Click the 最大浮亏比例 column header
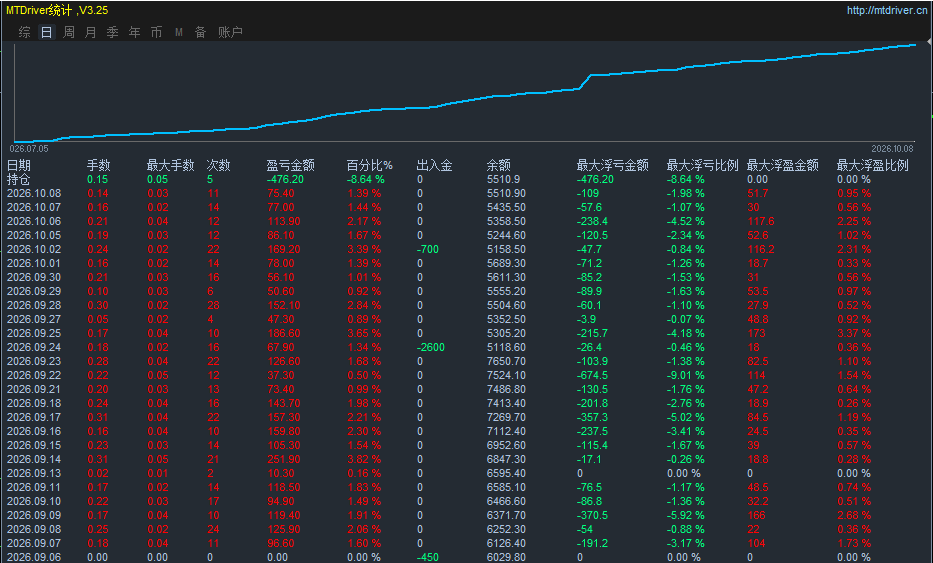 (x=703, y=165)
